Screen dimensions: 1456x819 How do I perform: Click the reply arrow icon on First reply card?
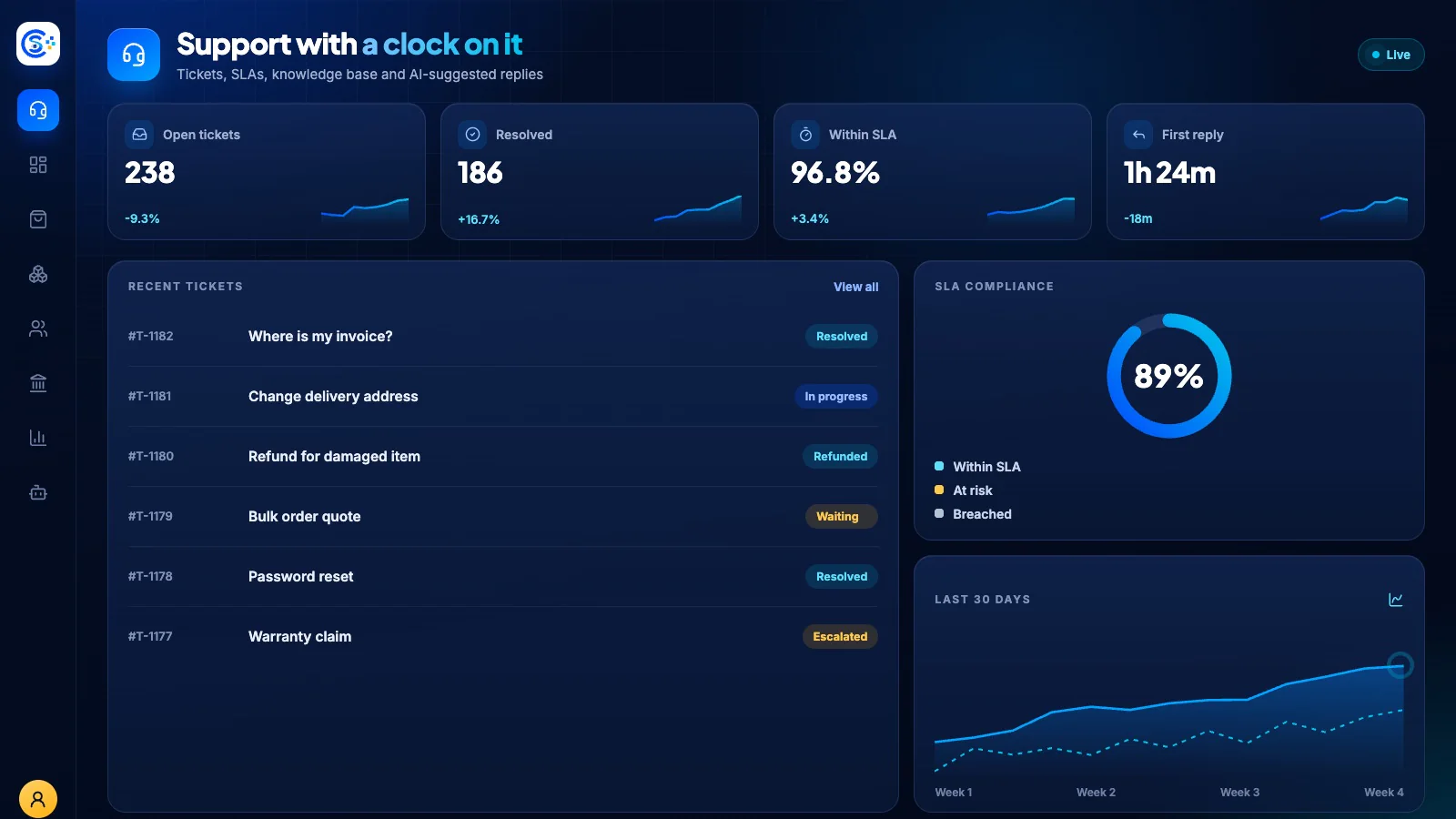pyautogui.click(x=1138, y=135)
